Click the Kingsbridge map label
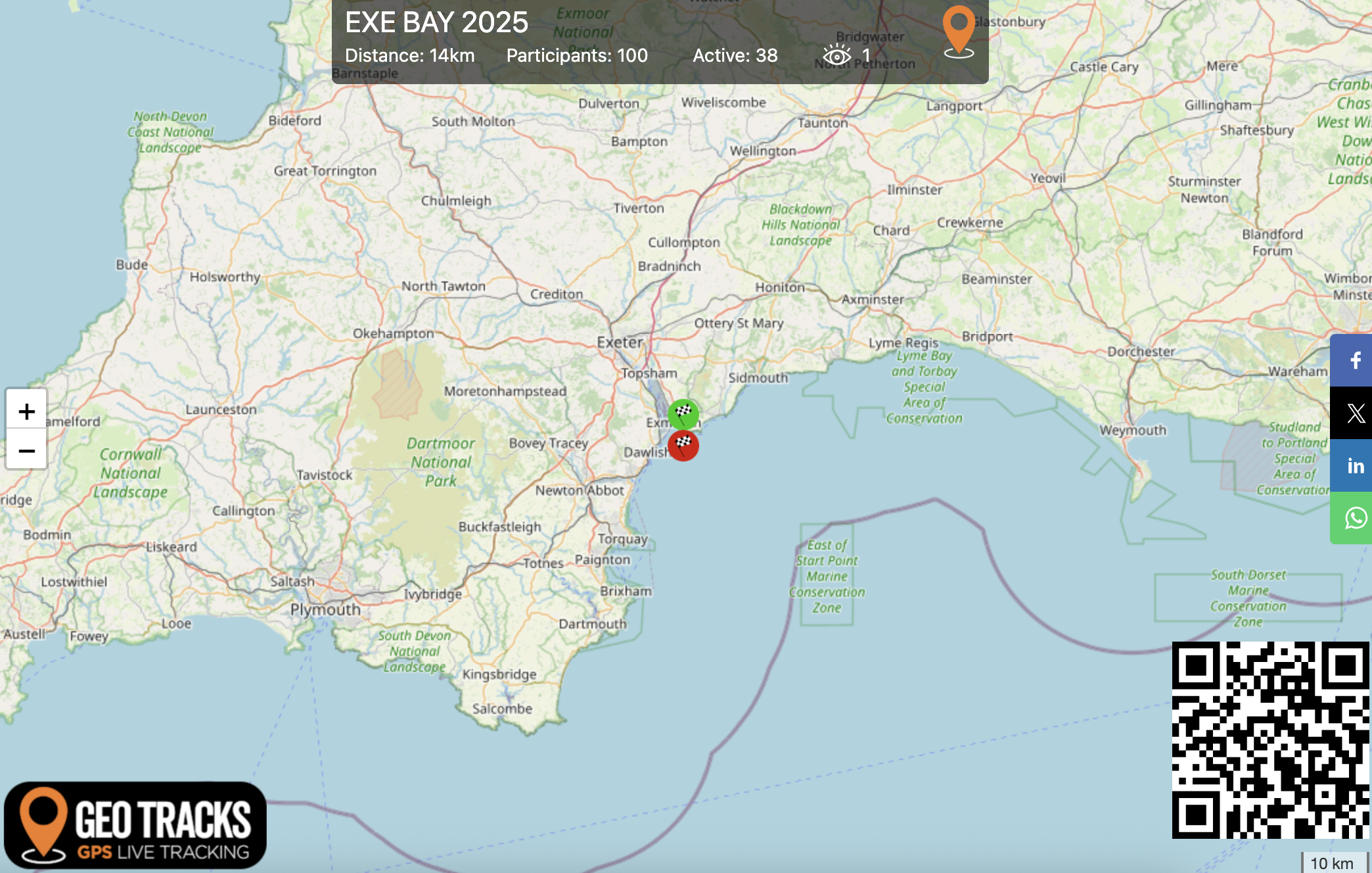Screen dimensions: 1372x873 click(x=499, y=674)
